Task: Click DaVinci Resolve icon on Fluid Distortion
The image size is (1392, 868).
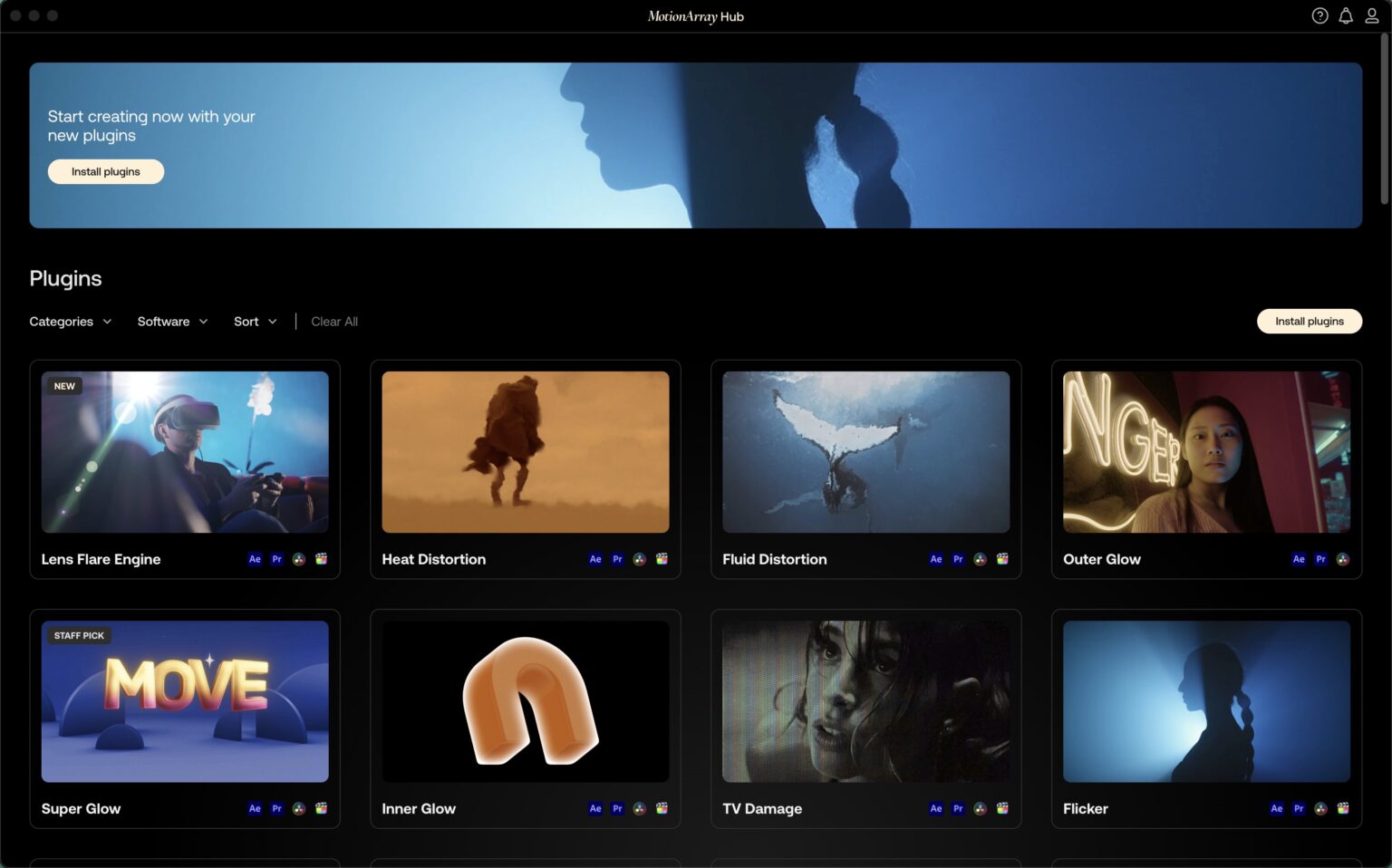Action: pos(980,559)
